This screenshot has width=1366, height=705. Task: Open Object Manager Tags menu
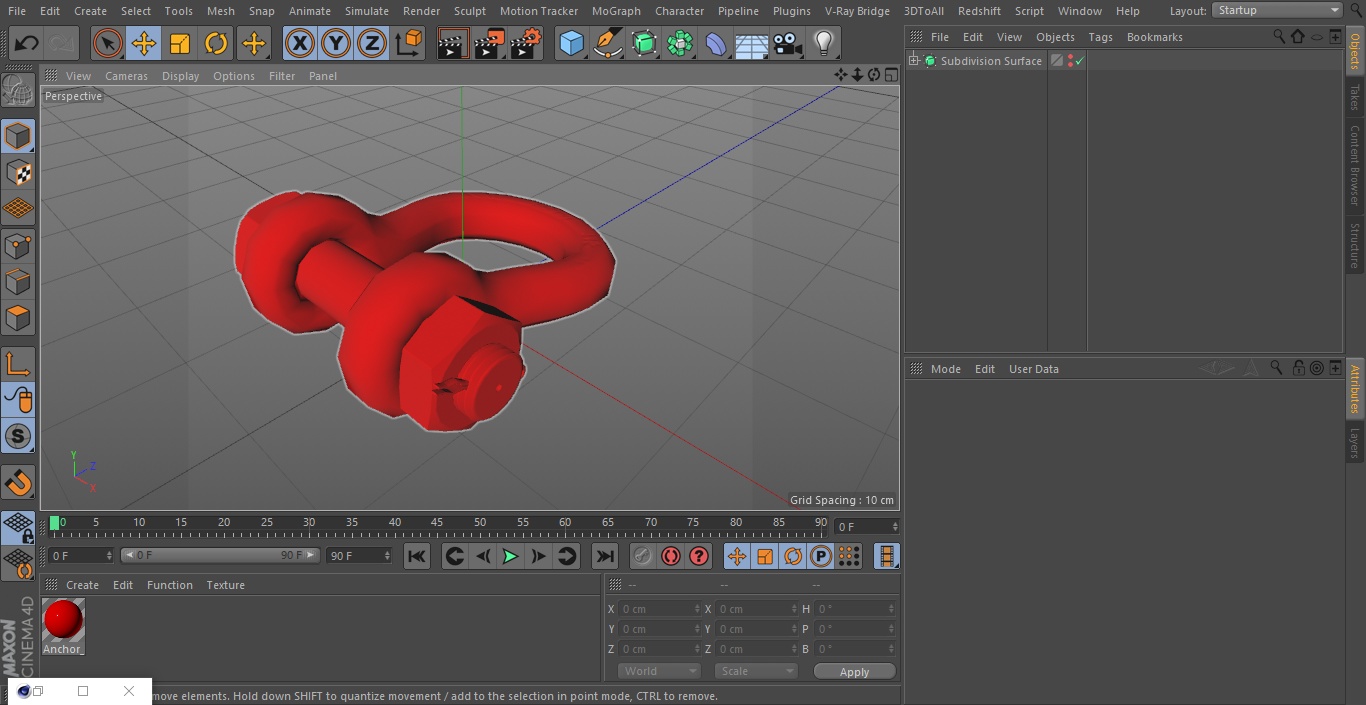[1100, 37]
